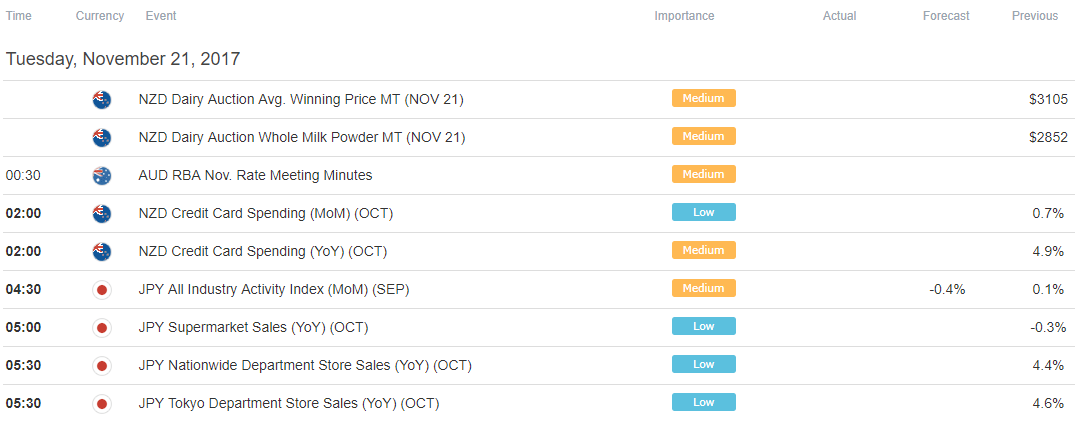Screen dimensions: 1075x425
Task: Click the Australia flag icon beside RBA Rate Meeting Minutes
Action: (x=101, y=175)
